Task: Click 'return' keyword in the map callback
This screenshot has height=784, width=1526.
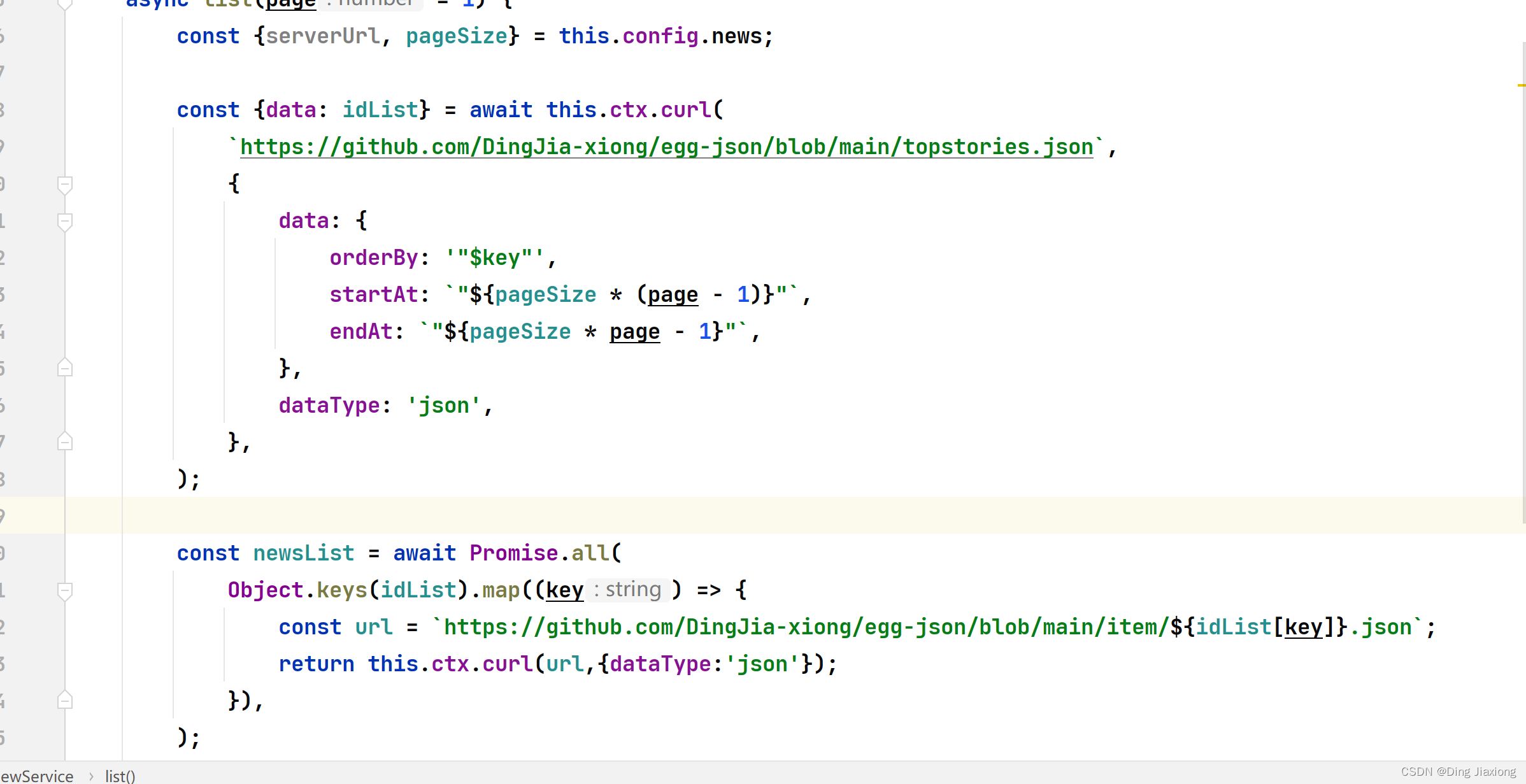Action: [317, 664]
